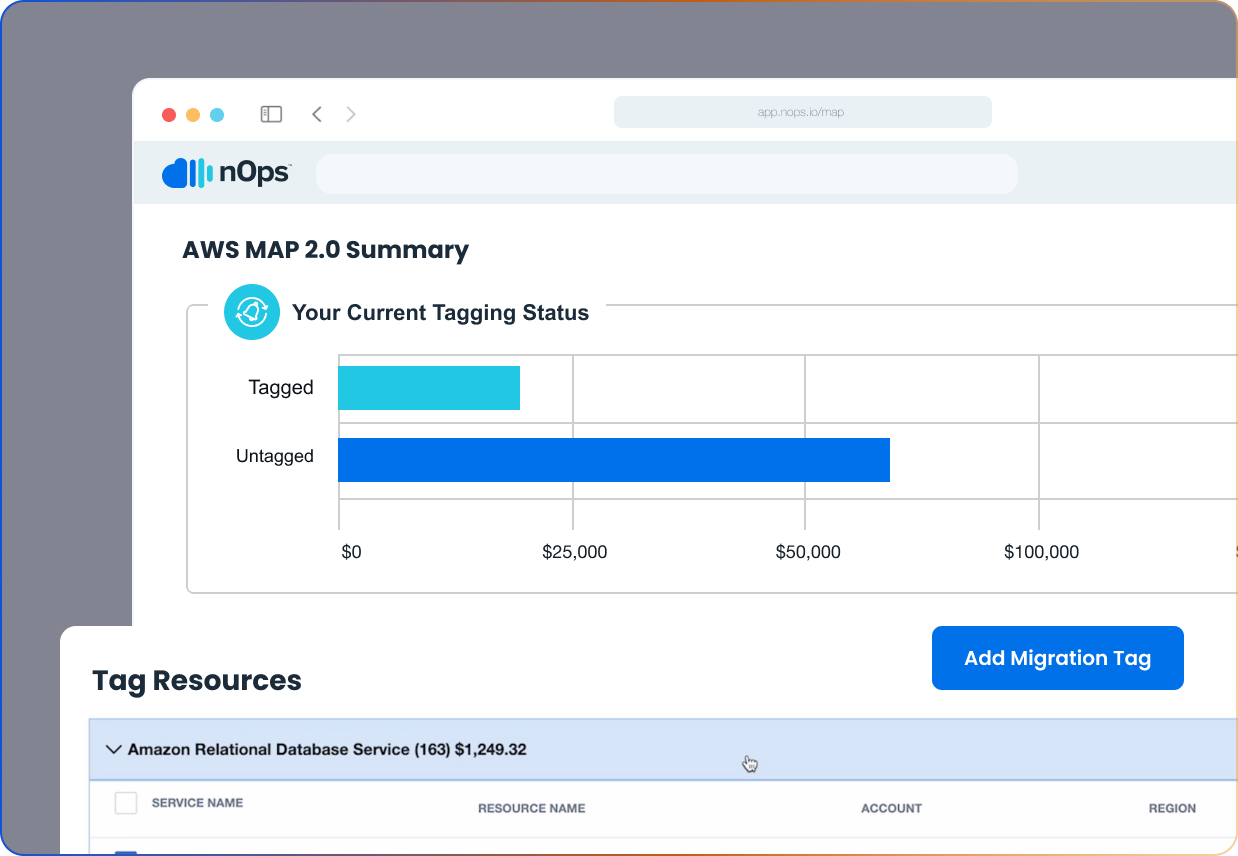Viewport: 1238px width, 856px height.
Task: Click the Tagged axis label
Action: (x=281, y=388)
